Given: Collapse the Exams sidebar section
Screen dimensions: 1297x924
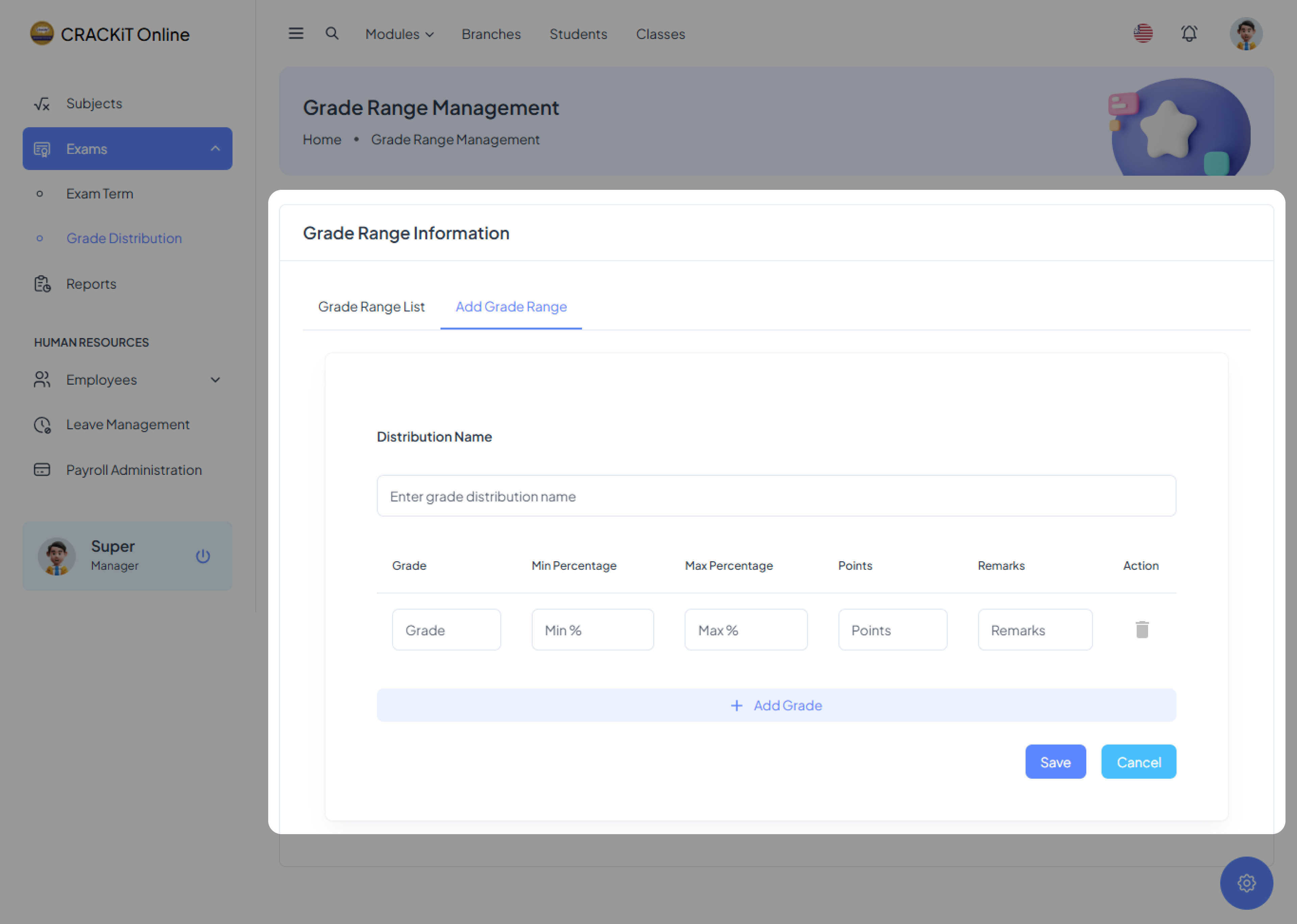Looking at the screenshot, I should pos(127,149).
